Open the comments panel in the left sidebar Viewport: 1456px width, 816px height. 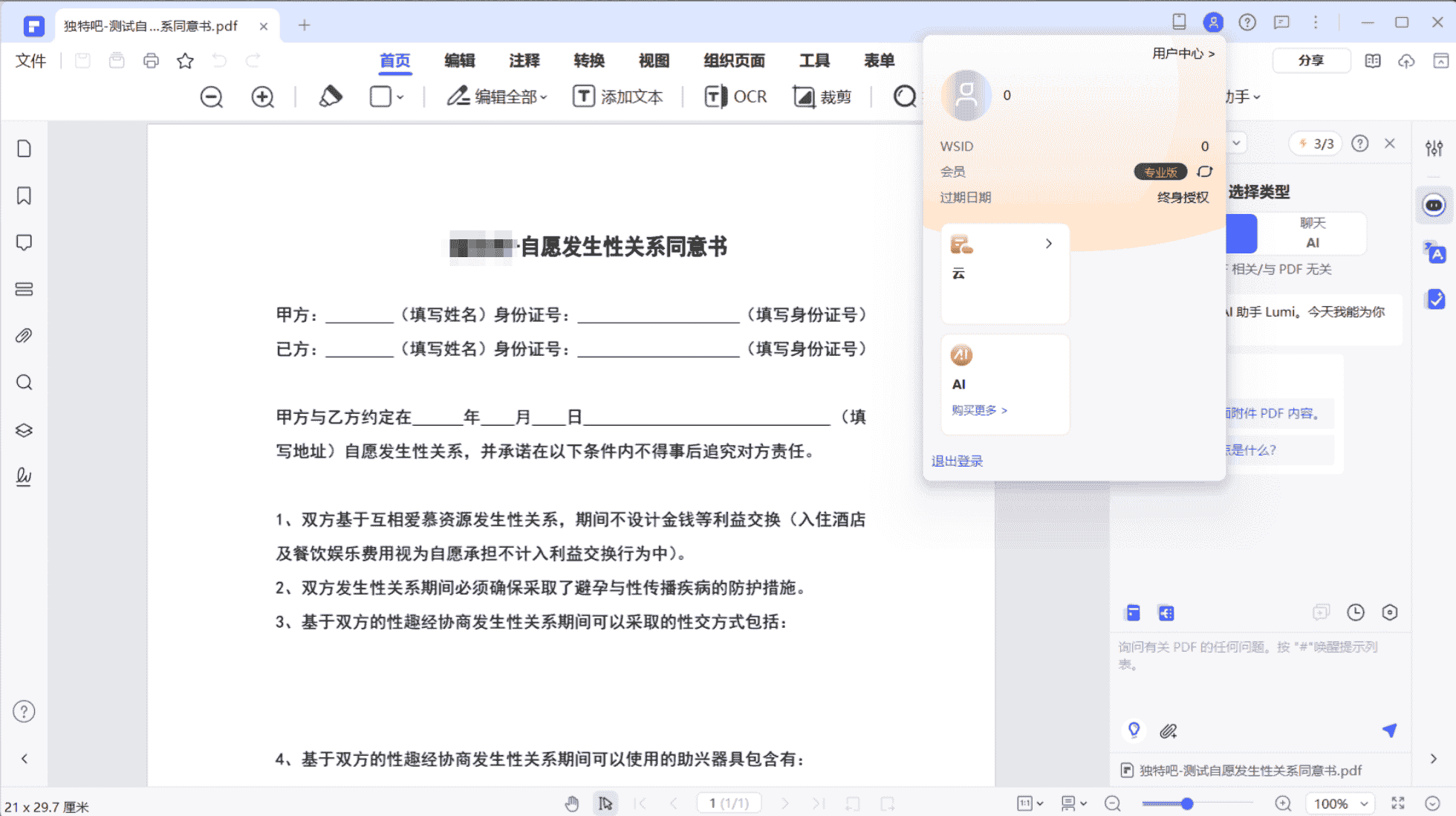pos(24,242)
